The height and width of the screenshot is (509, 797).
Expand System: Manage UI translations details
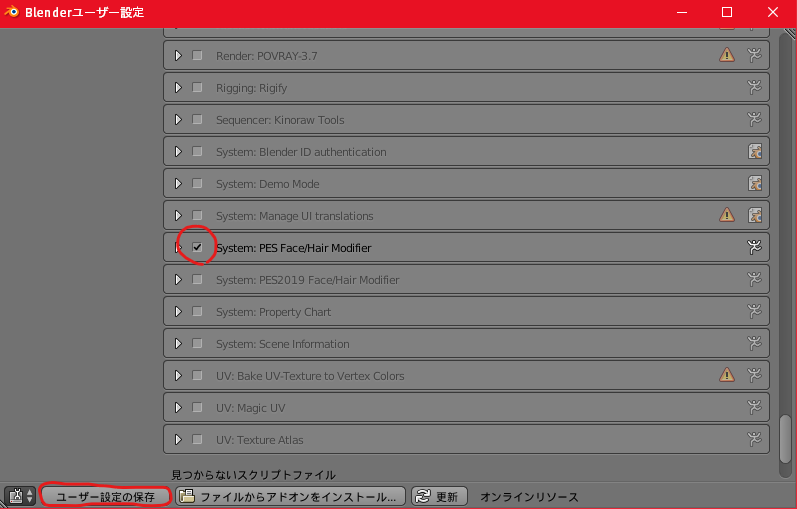[178, 216]
